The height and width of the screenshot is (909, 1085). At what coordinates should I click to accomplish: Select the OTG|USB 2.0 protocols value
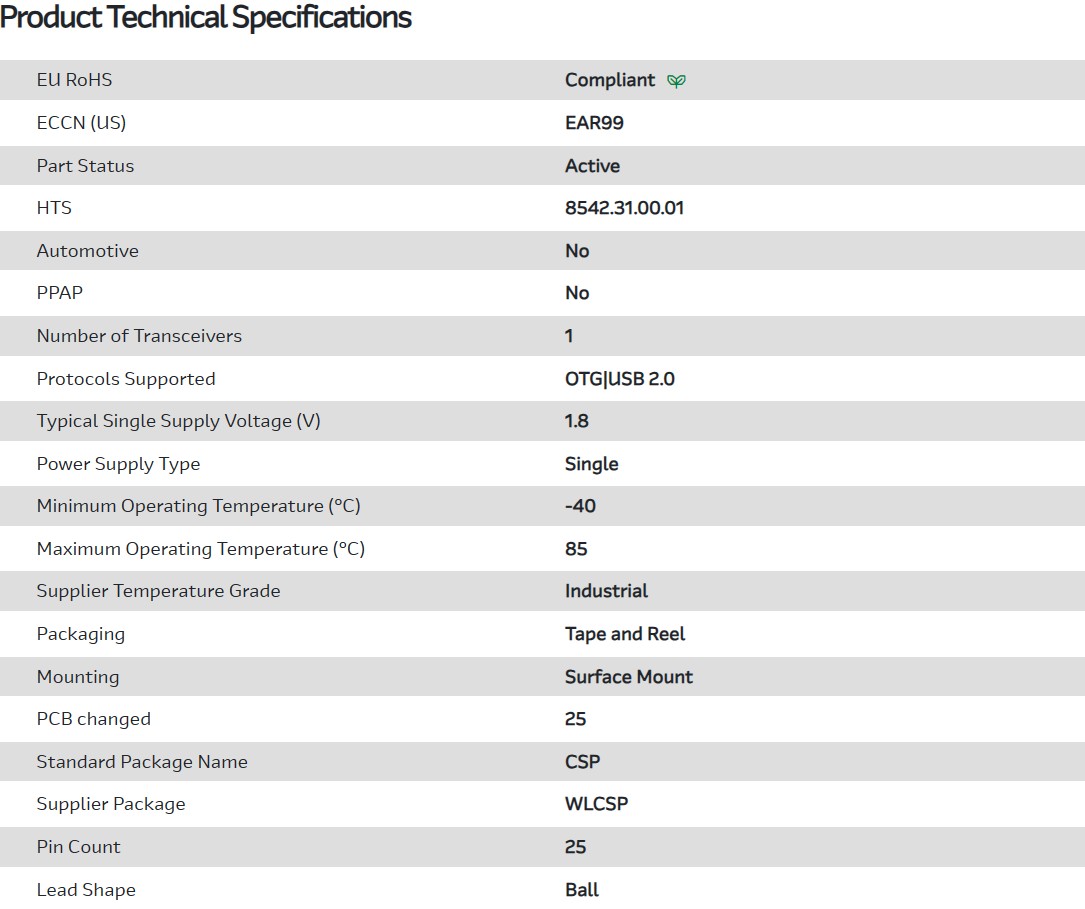(619, 379)
